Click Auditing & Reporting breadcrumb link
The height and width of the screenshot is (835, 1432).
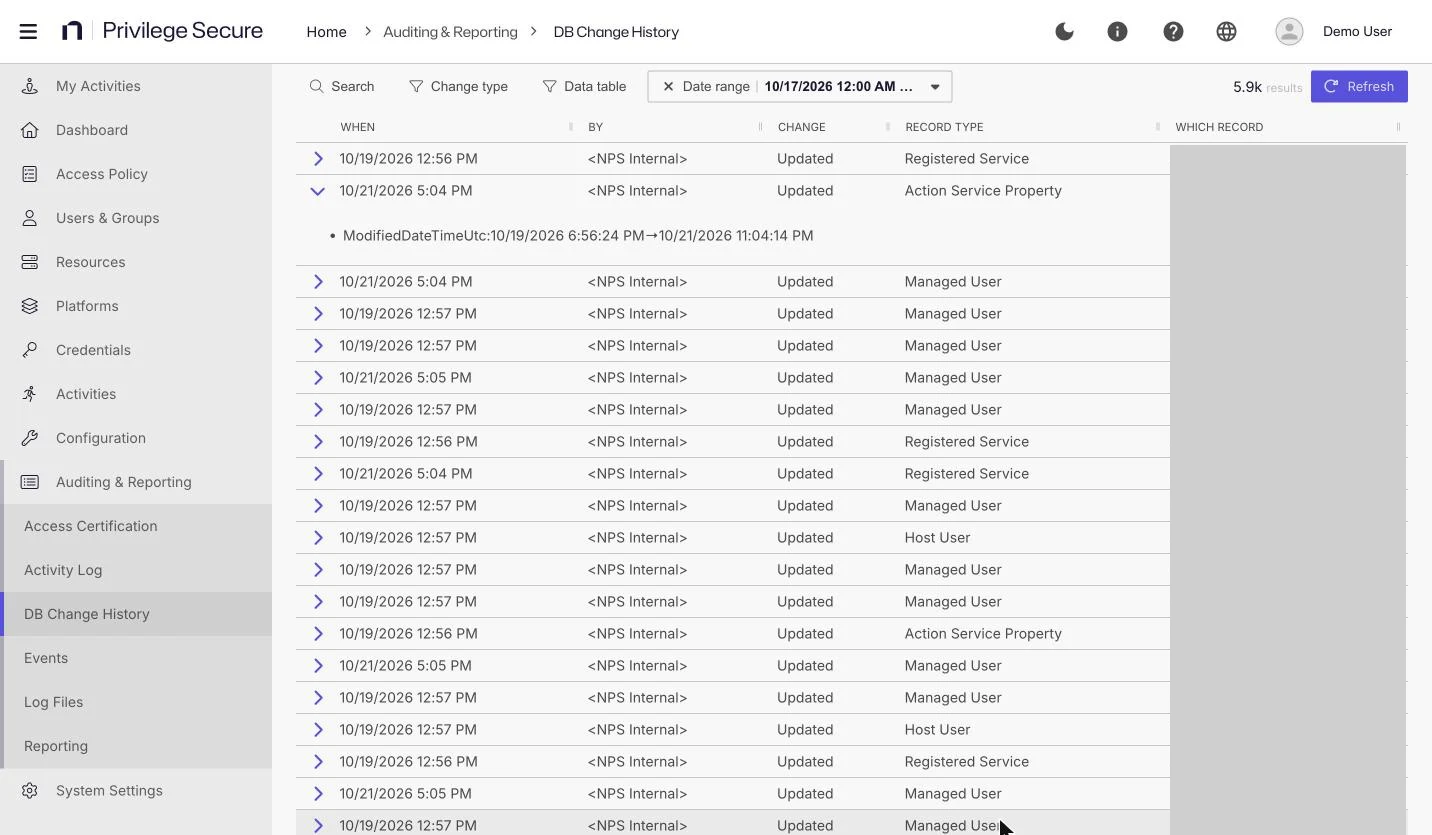coord(450,32)
